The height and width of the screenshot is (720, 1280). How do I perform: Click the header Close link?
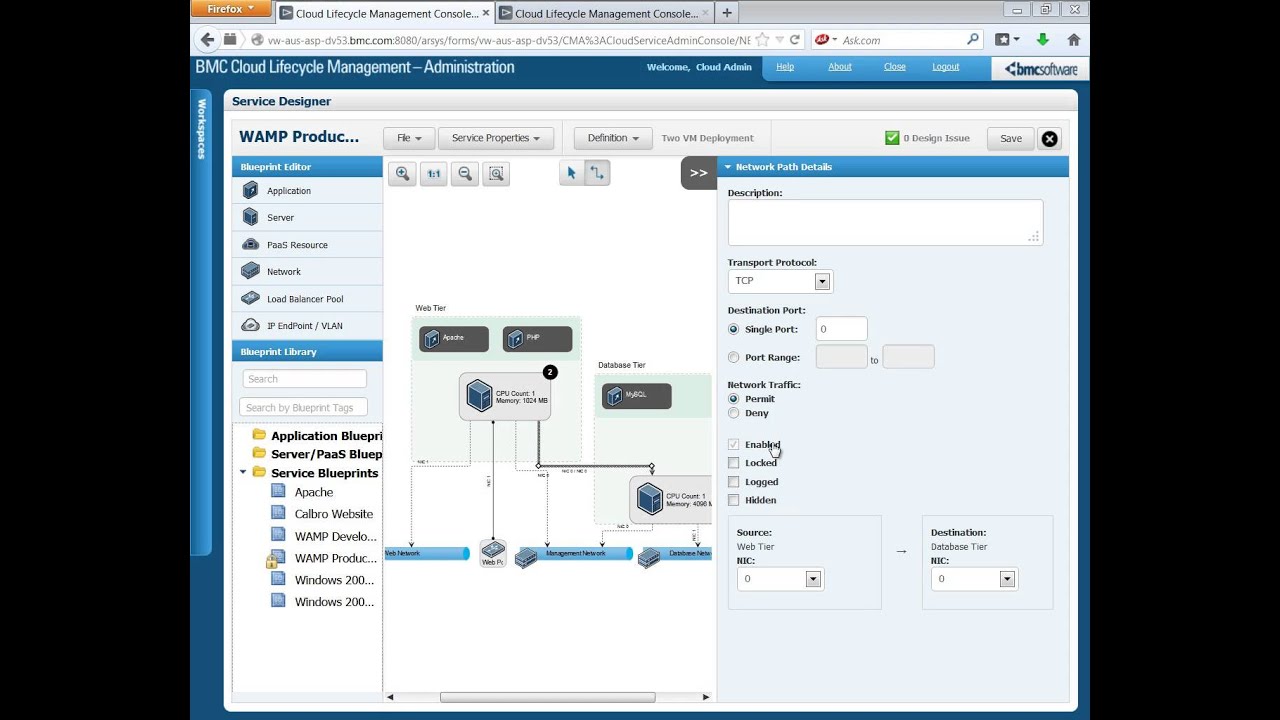pyautogui.click(x=895, y=67)
